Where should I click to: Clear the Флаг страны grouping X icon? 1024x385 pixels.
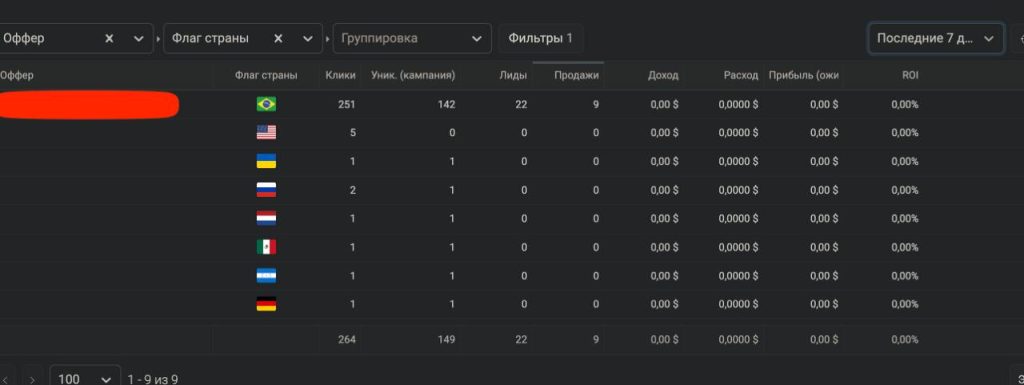278,38
